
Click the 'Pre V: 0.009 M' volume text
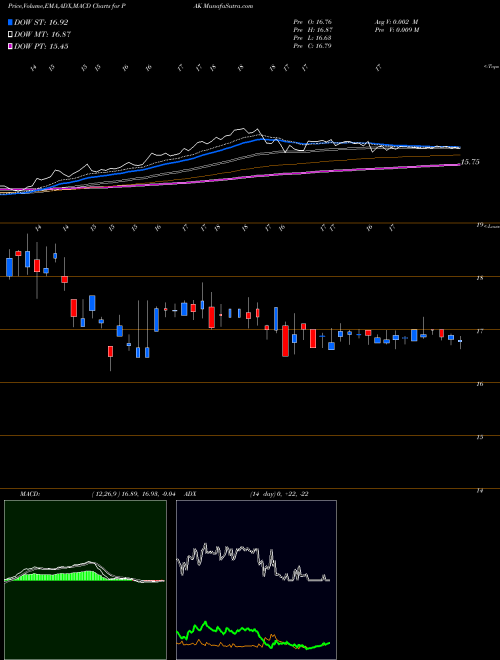coord(396,30)
